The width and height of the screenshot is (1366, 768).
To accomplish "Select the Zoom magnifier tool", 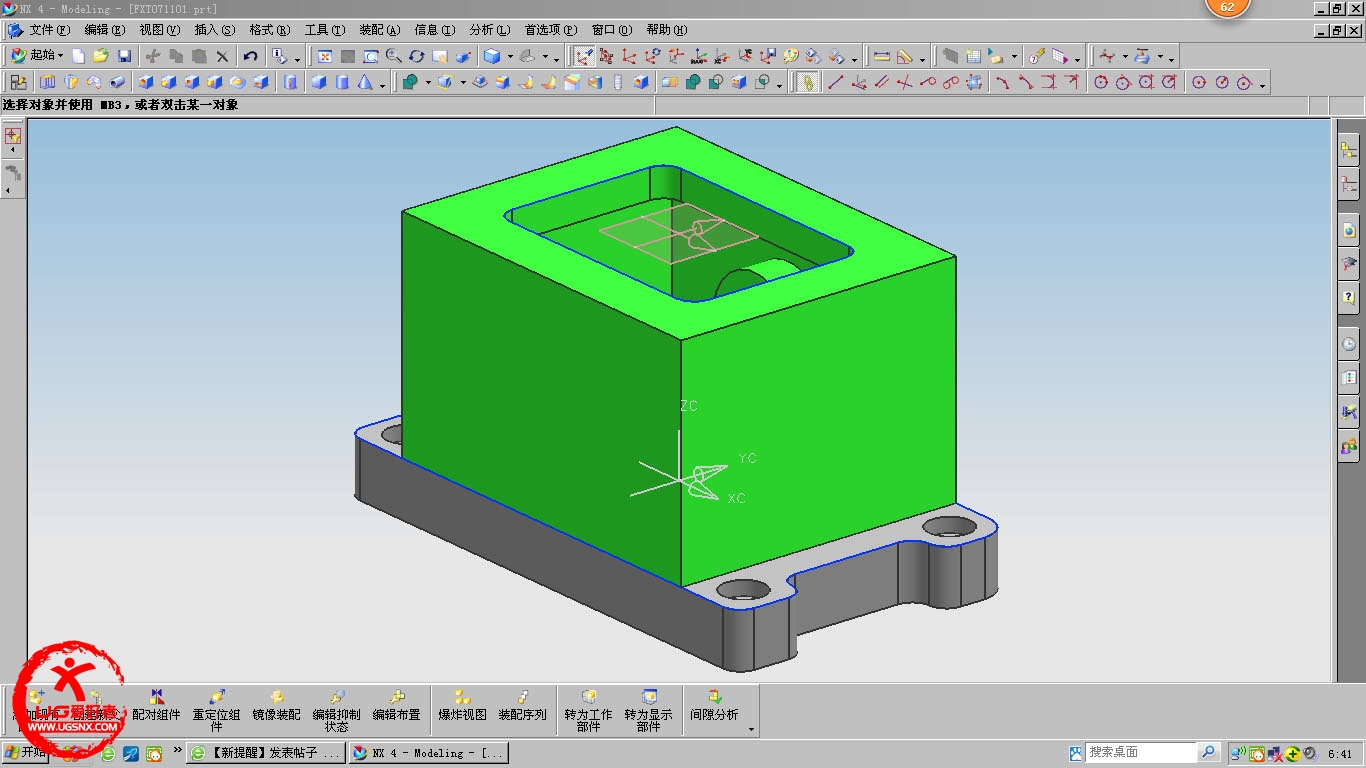I will (x=393, y=56).
